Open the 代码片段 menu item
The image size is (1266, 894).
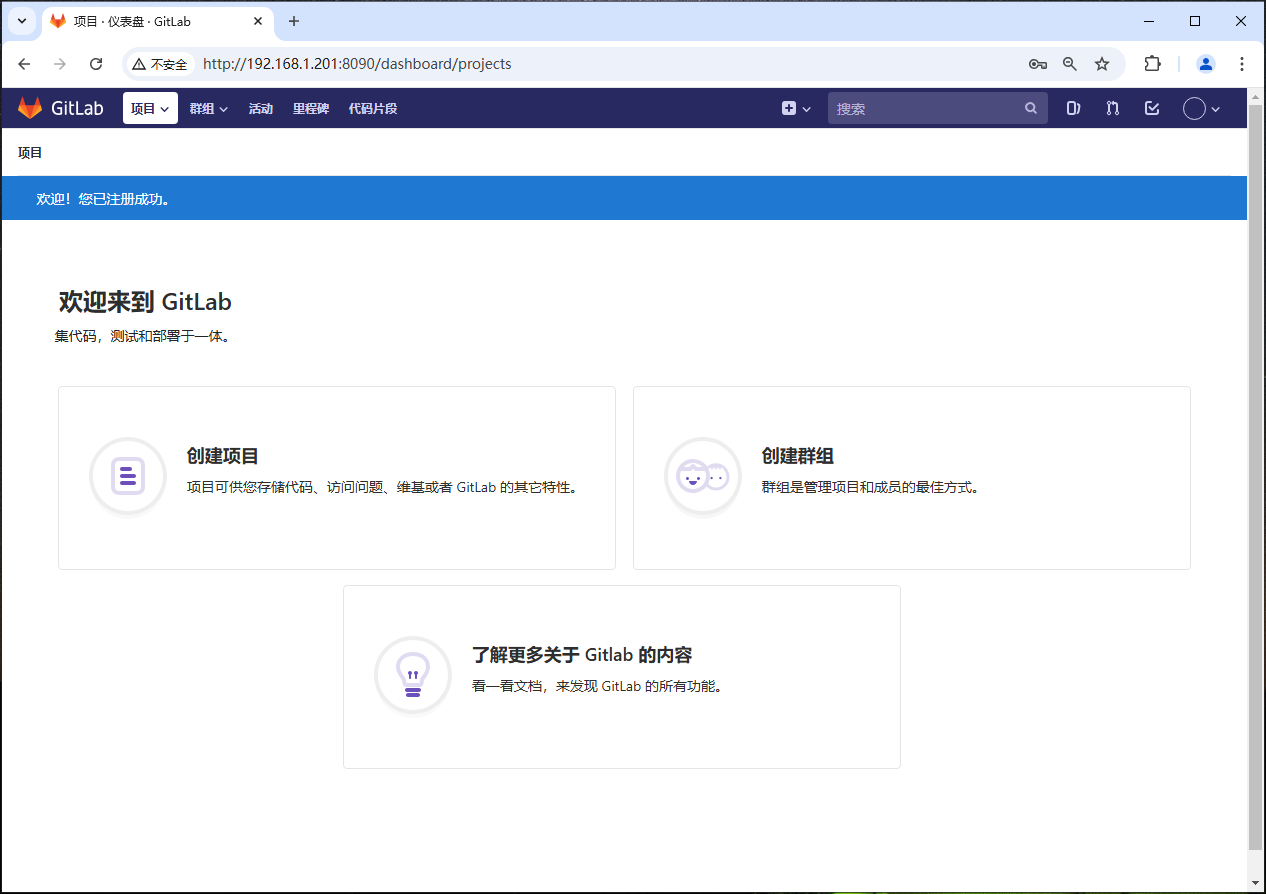tap(373, 108)
